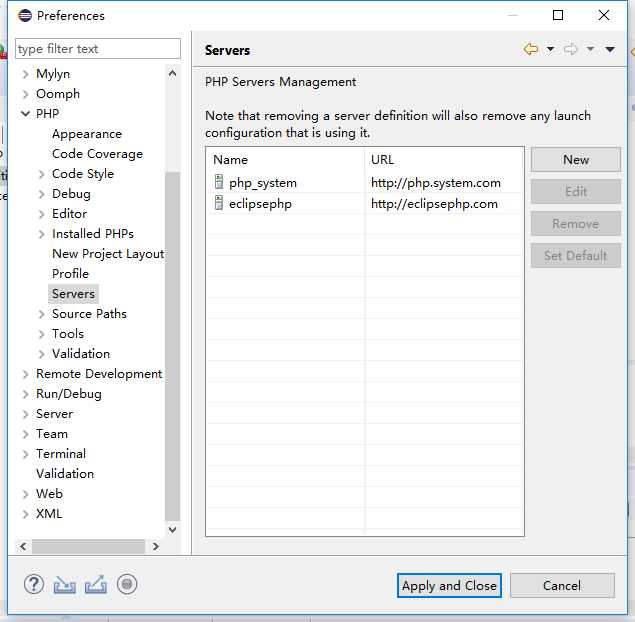
Task: Click the Edit server button
Action: click(575, 192)
